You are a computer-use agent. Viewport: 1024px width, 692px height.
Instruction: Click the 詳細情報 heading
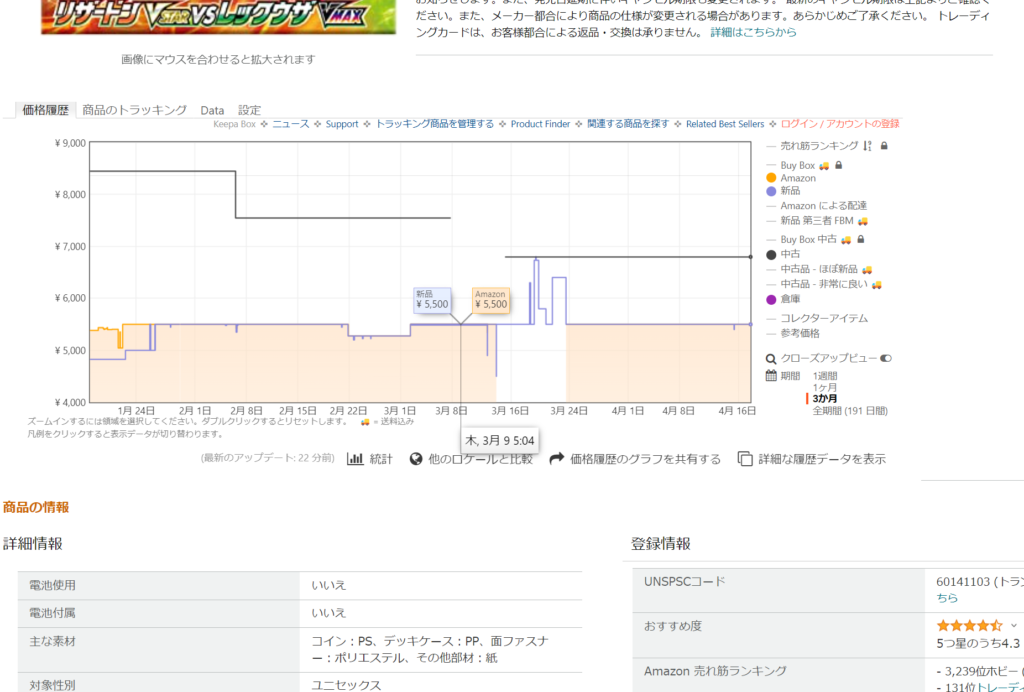[x=33, y=544]
